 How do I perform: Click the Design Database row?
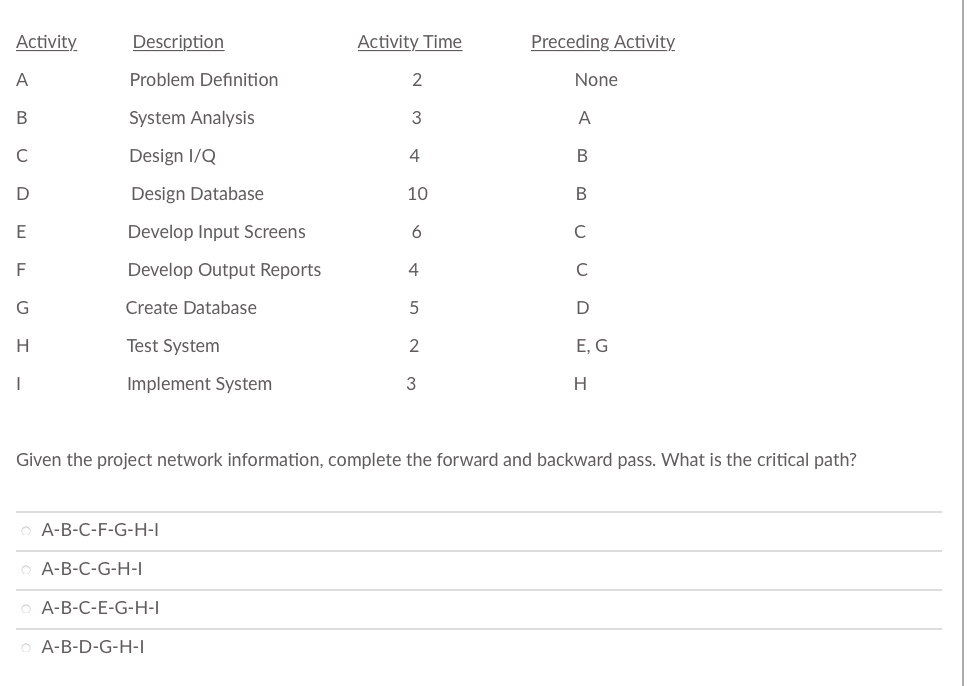click(195, 194)
